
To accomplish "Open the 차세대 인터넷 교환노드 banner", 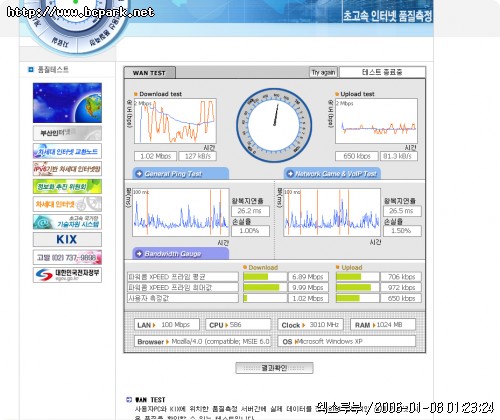I will [x=67, y=151].
